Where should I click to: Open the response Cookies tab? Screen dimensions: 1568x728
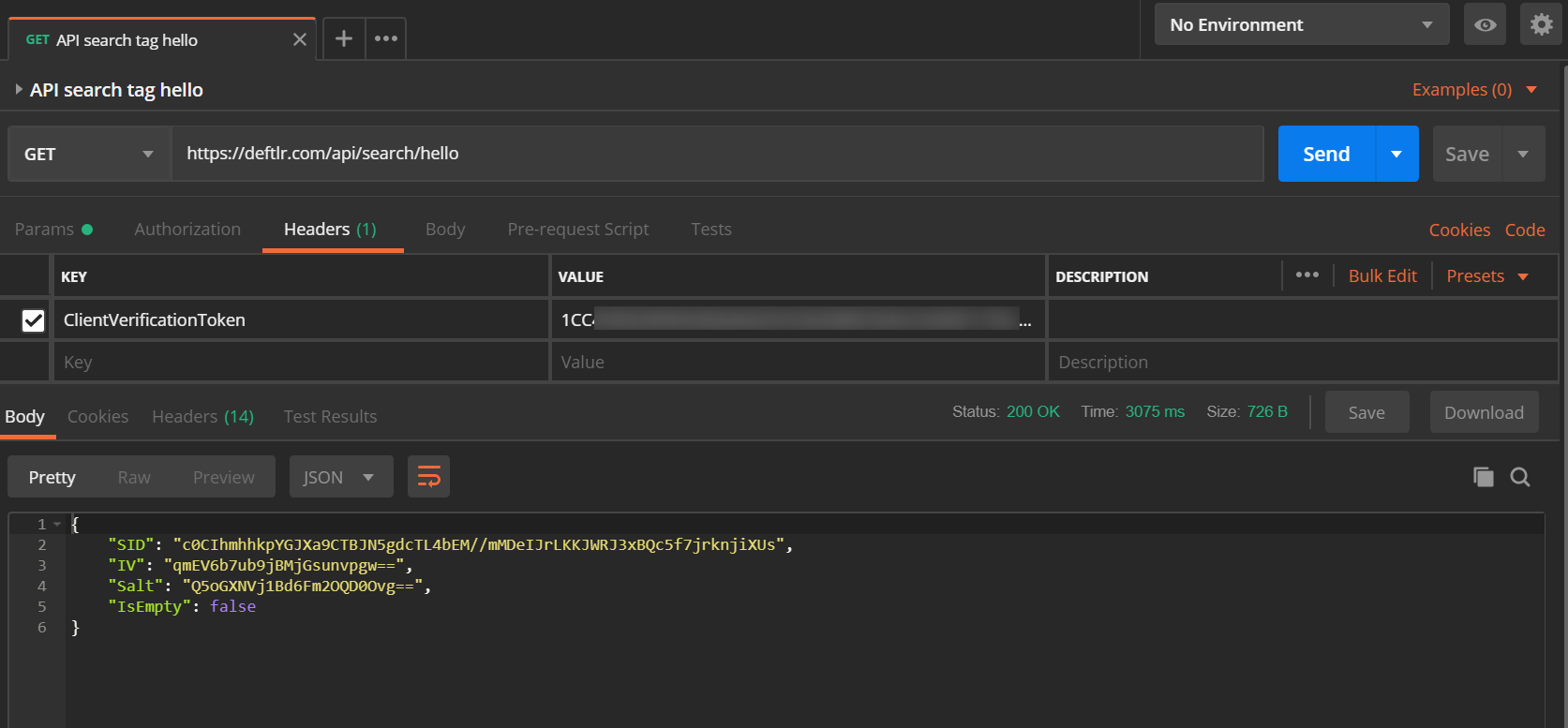(97, 417)
